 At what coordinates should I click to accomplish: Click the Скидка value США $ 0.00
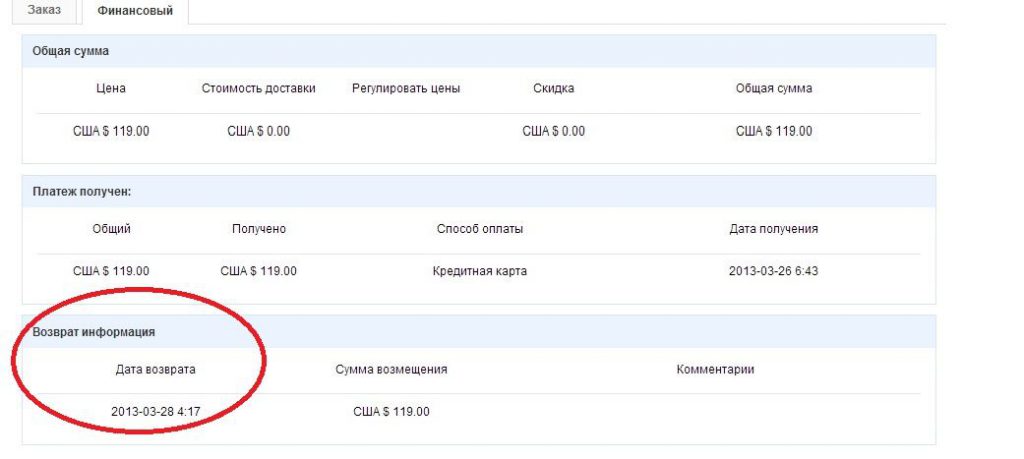coord(554,131)
